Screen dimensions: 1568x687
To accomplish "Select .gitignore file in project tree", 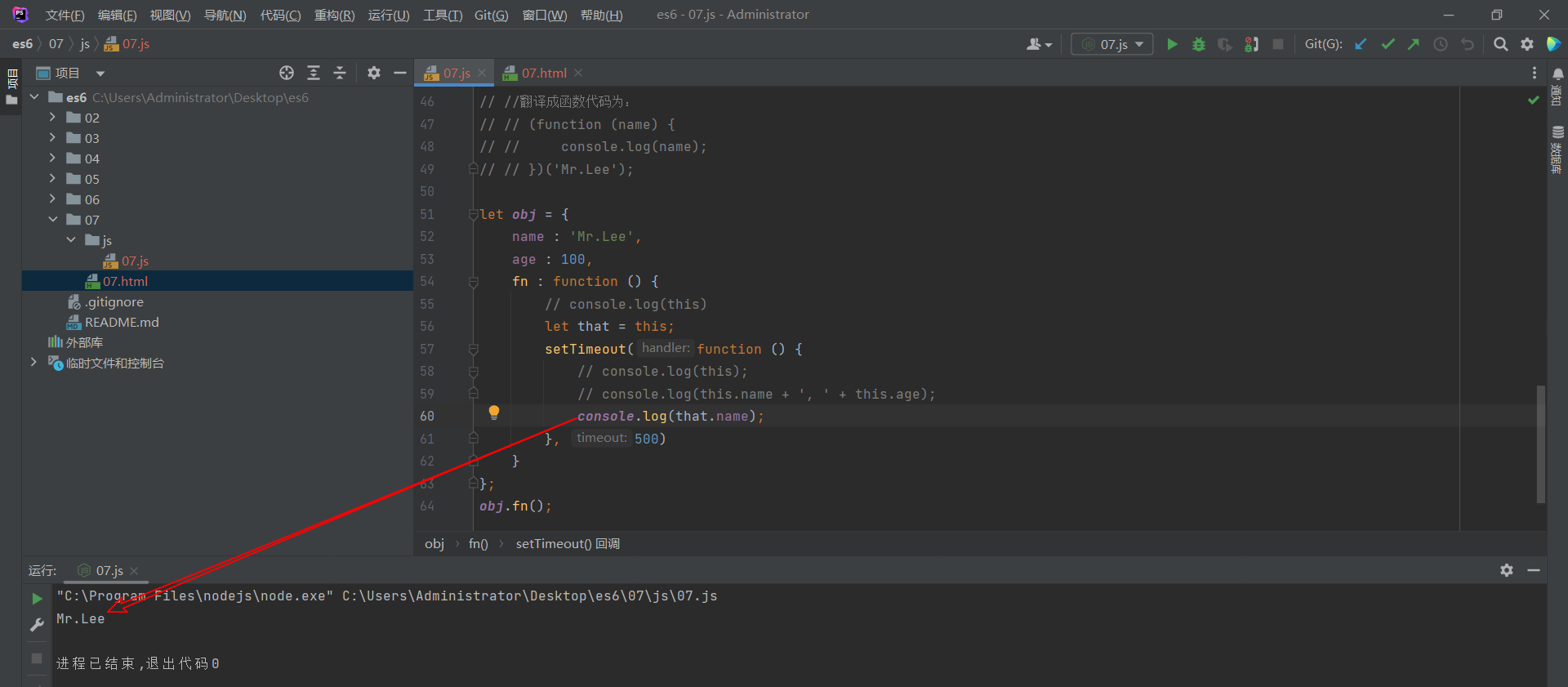I will (x=114, y=301).
